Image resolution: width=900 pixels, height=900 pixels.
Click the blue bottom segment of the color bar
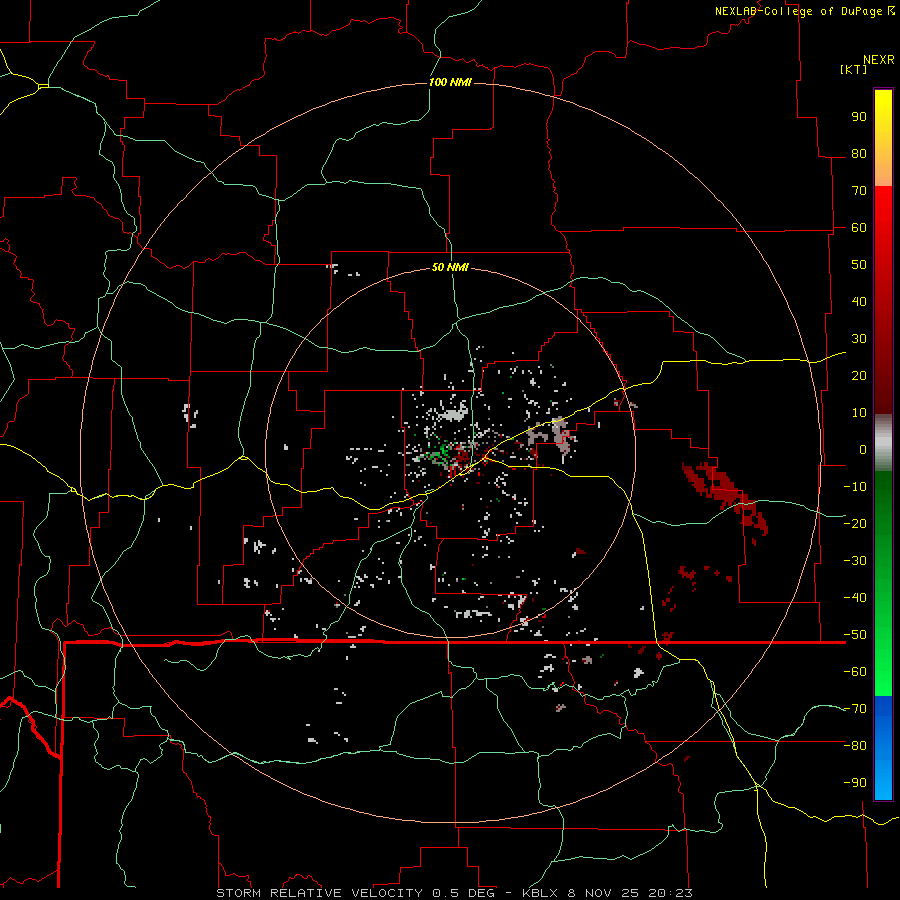tap(883, 748)
